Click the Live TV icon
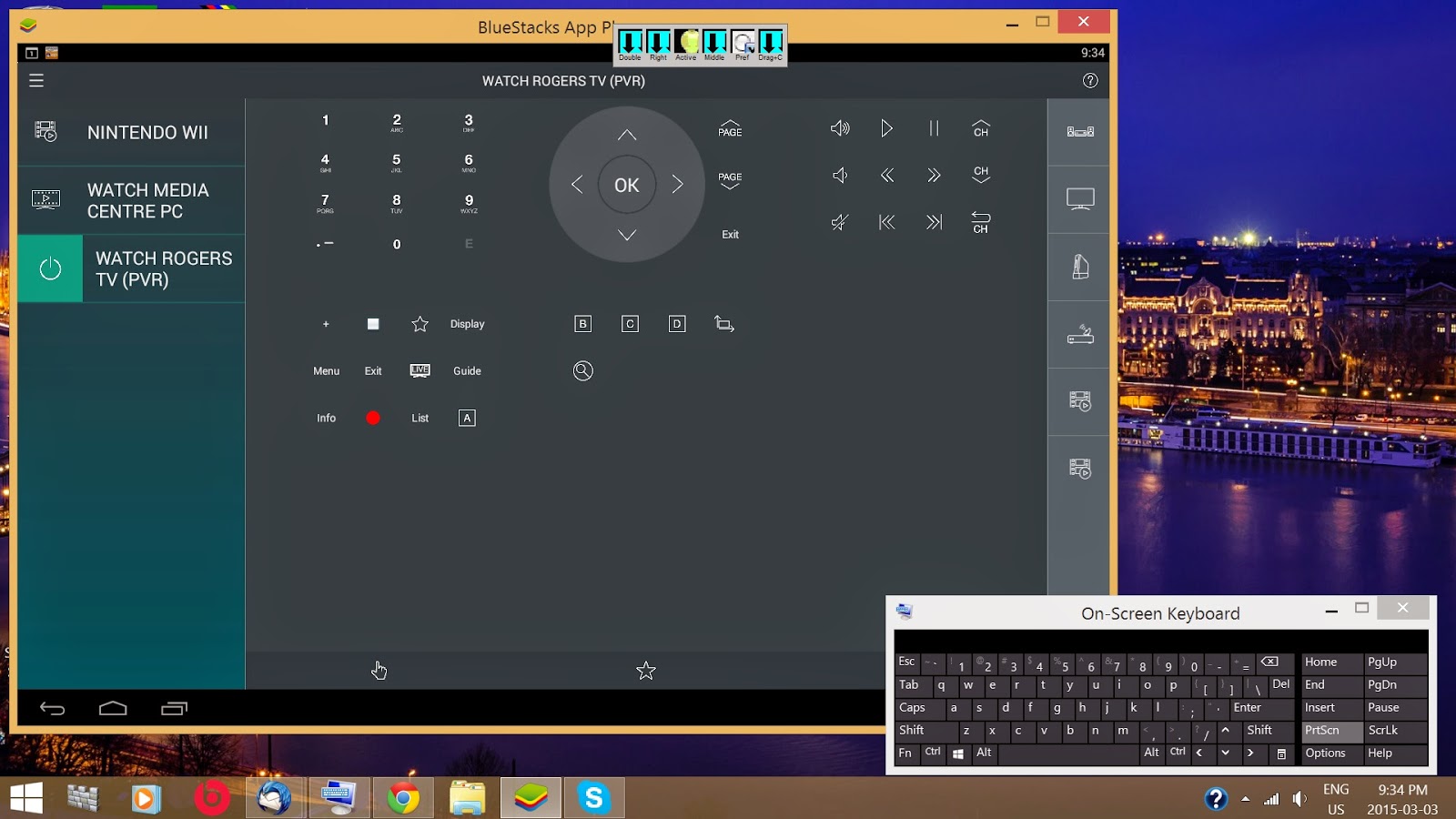The width and height of the screenshot is (1456, 819). (x=420, y=370)
